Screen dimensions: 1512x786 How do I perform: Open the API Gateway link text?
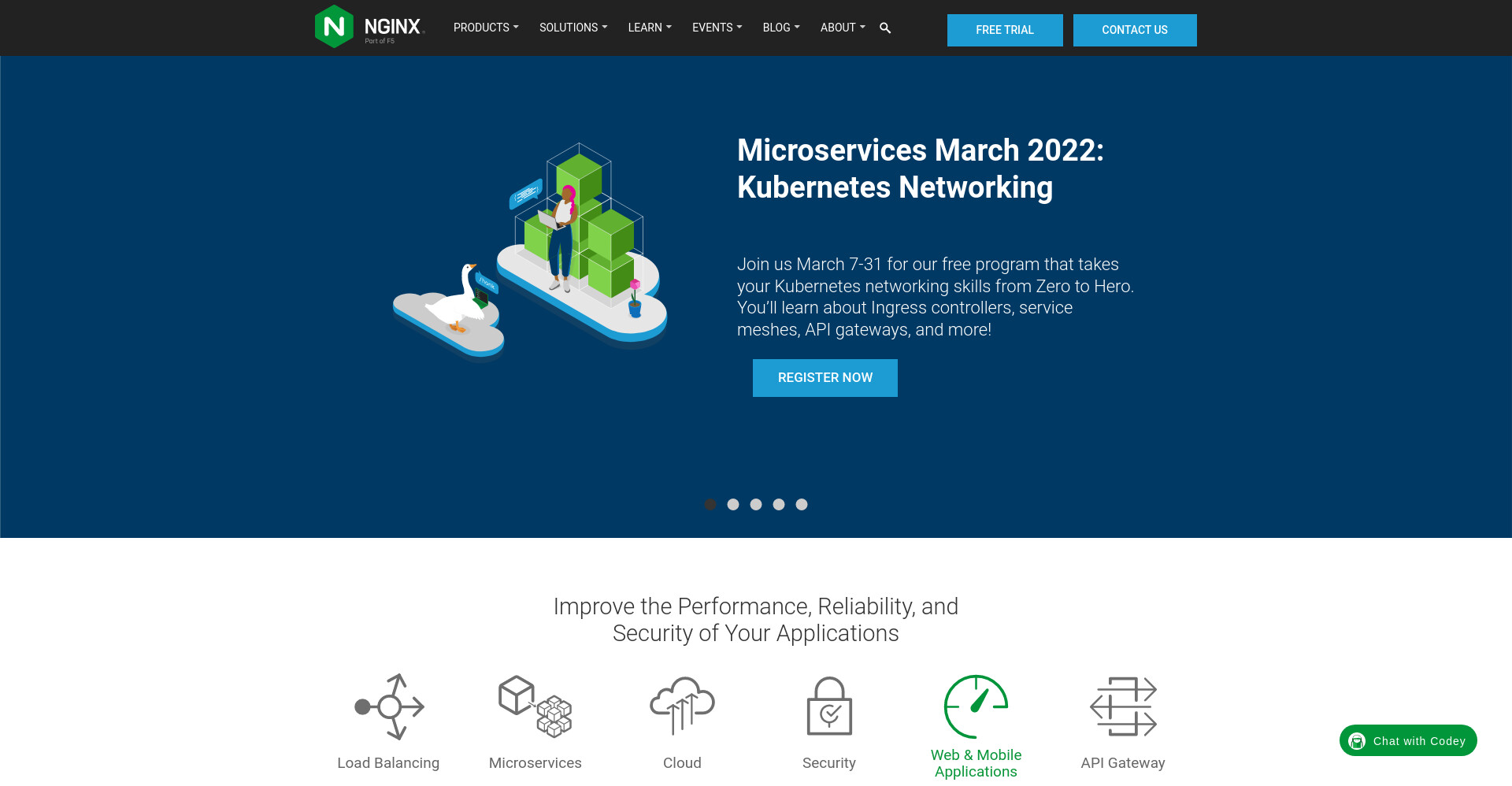tap(1123, 763)
